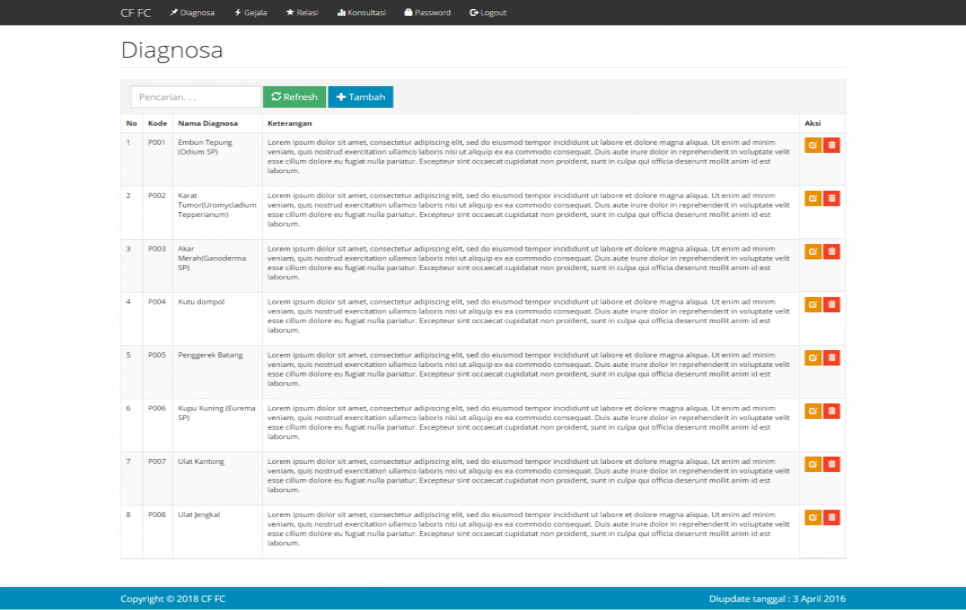Edit the Embun Tepung diagnosis entry
This screenshot has width=966, height=610.
[812, 143]
